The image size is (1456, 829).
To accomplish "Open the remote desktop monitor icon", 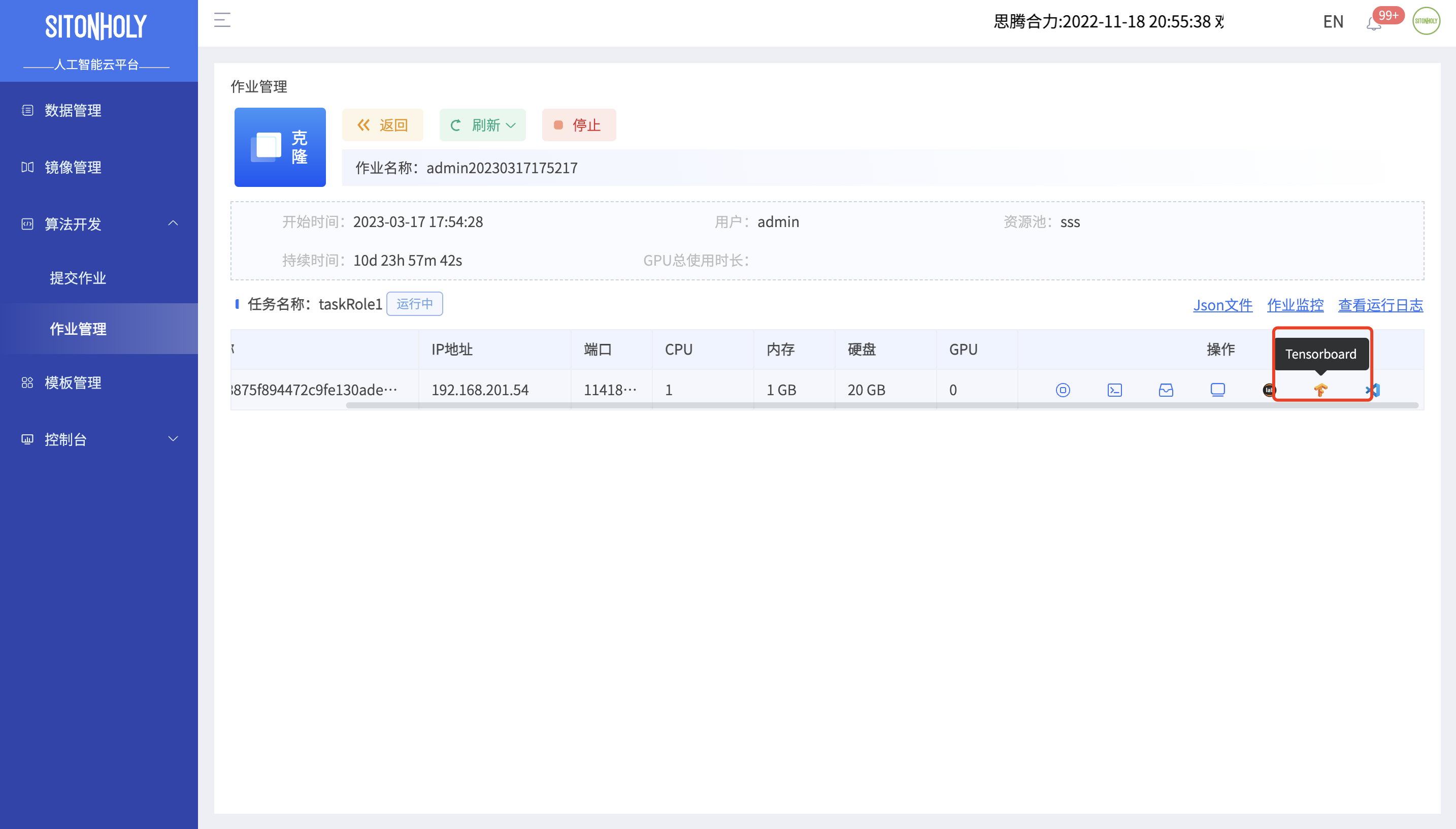I will click(1217, 390).
